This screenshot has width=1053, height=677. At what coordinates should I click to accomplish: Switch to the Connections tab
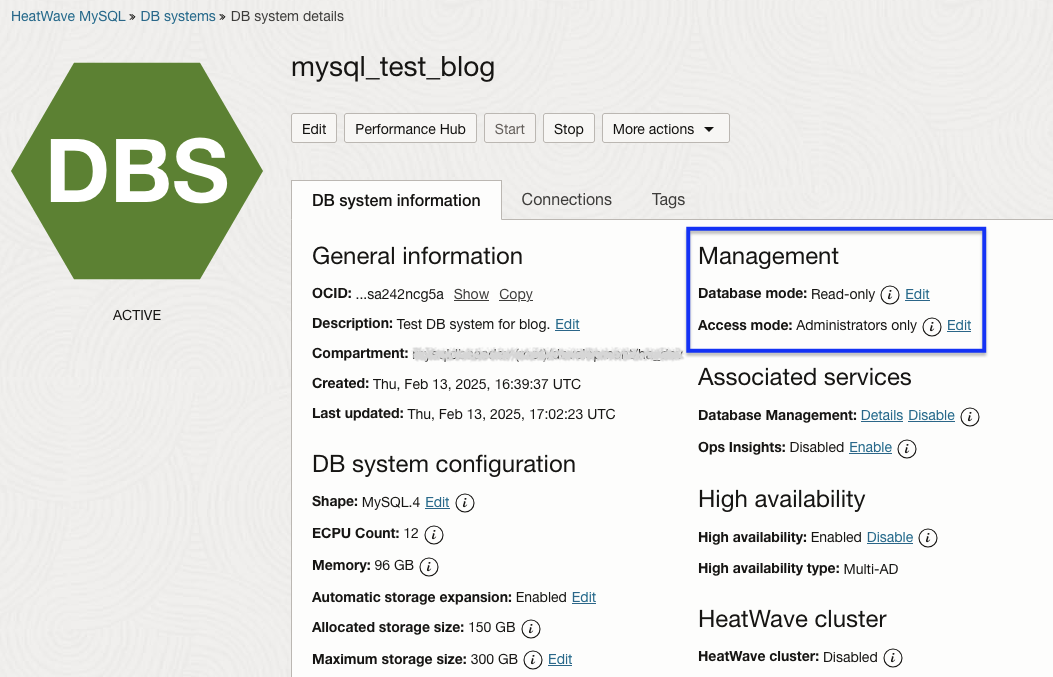(566, 199)
